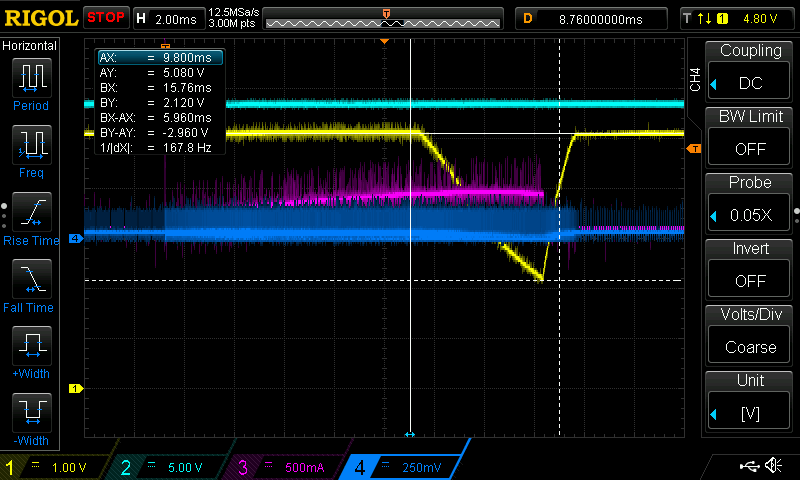Click the USB connection status icon

pos(749,465)
